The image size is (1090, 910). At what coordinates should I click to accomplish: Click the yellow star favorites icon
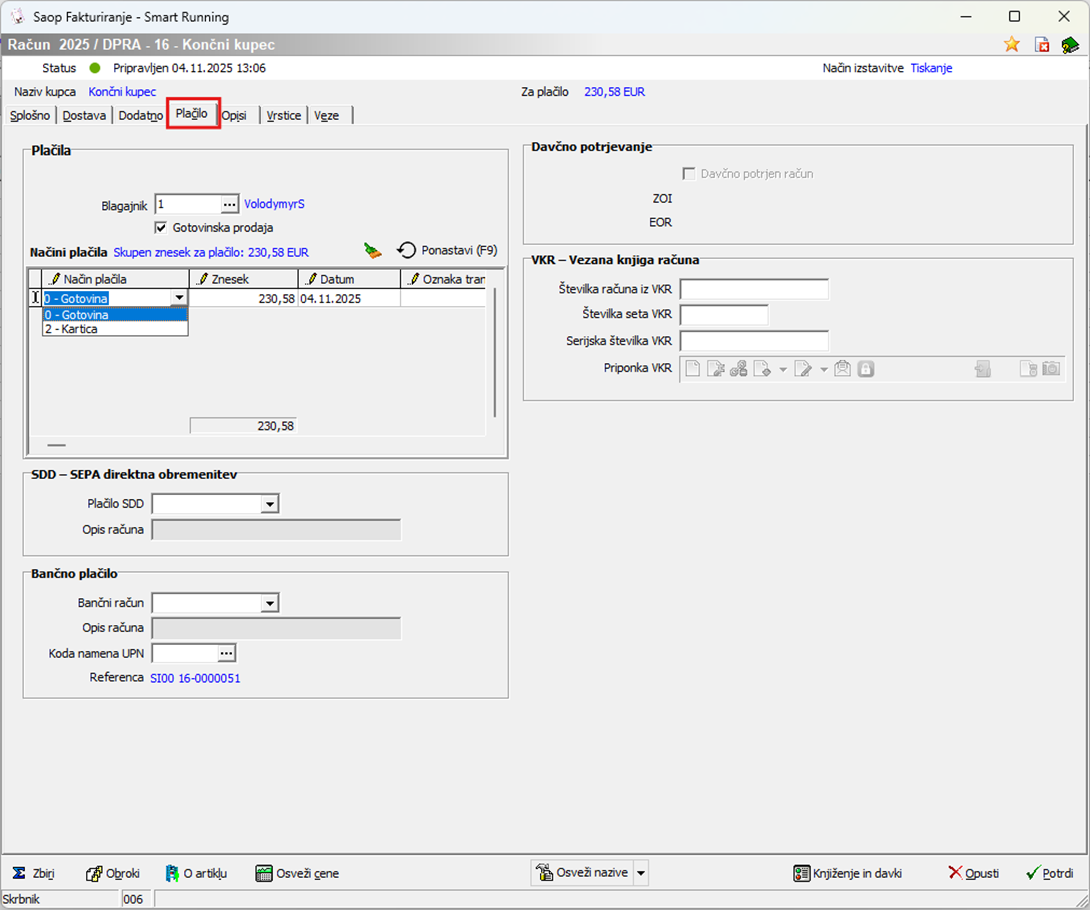coord(1011,45)
